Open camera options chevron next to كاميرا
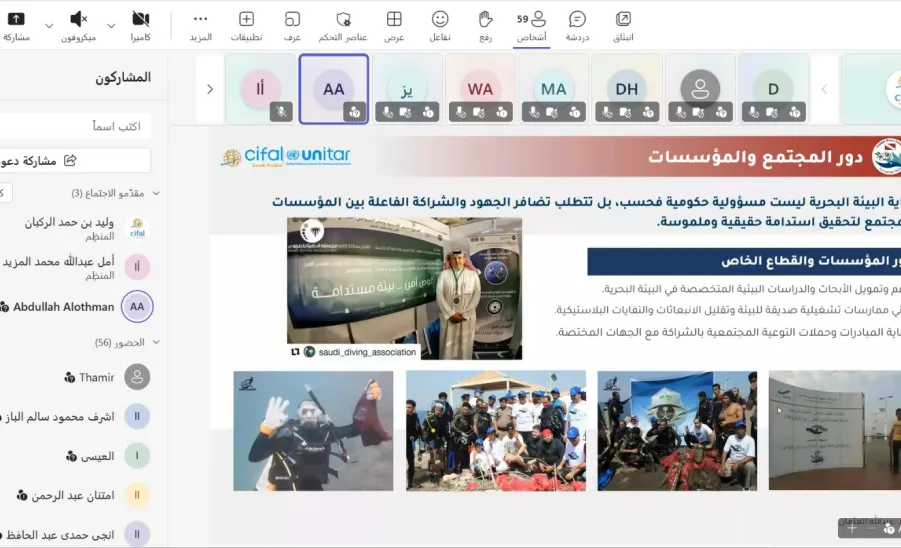Image resolution: width=901 pixels, height=548 pixels. click(x=111, y=26)
